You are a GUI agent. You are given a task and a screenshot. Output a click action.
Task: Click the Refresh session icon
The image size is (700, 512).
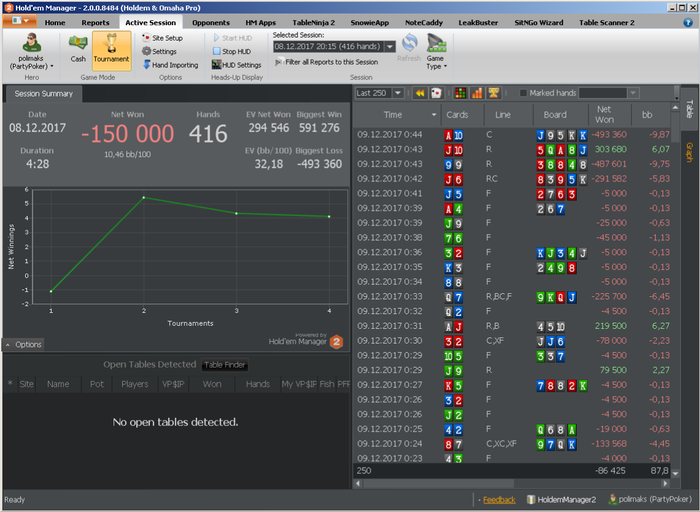(409, 43)
